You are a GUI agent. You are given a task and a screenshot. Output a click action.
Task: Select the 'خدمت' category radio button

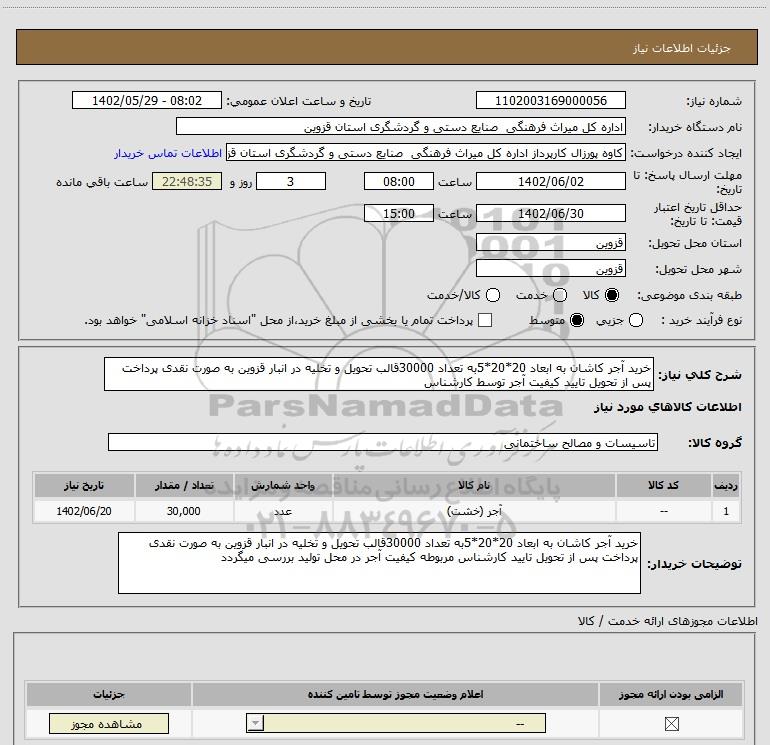coord(560,295)
